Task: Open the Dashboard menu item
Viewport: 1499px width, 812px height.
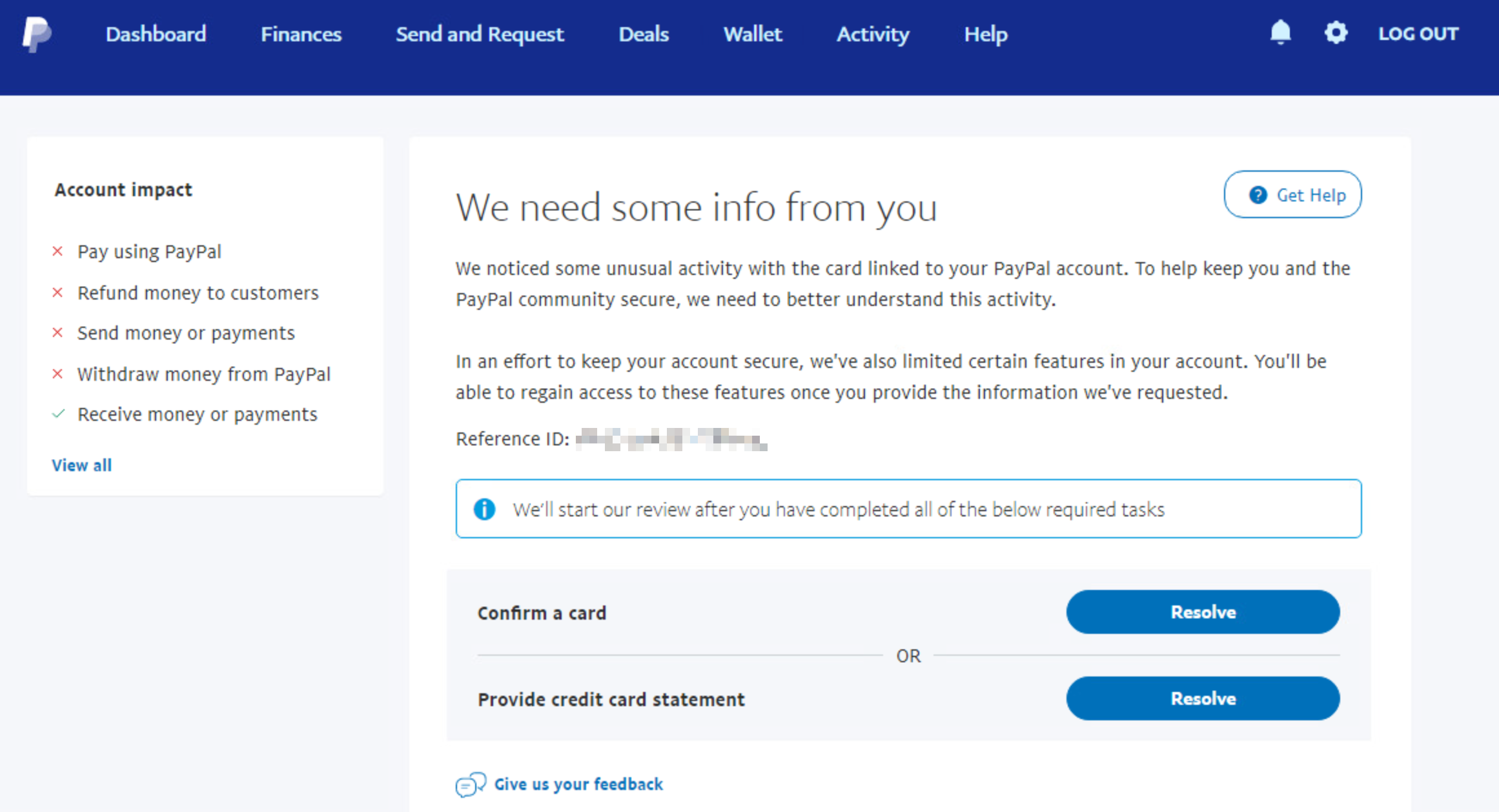Action: (x=156, y=34)
